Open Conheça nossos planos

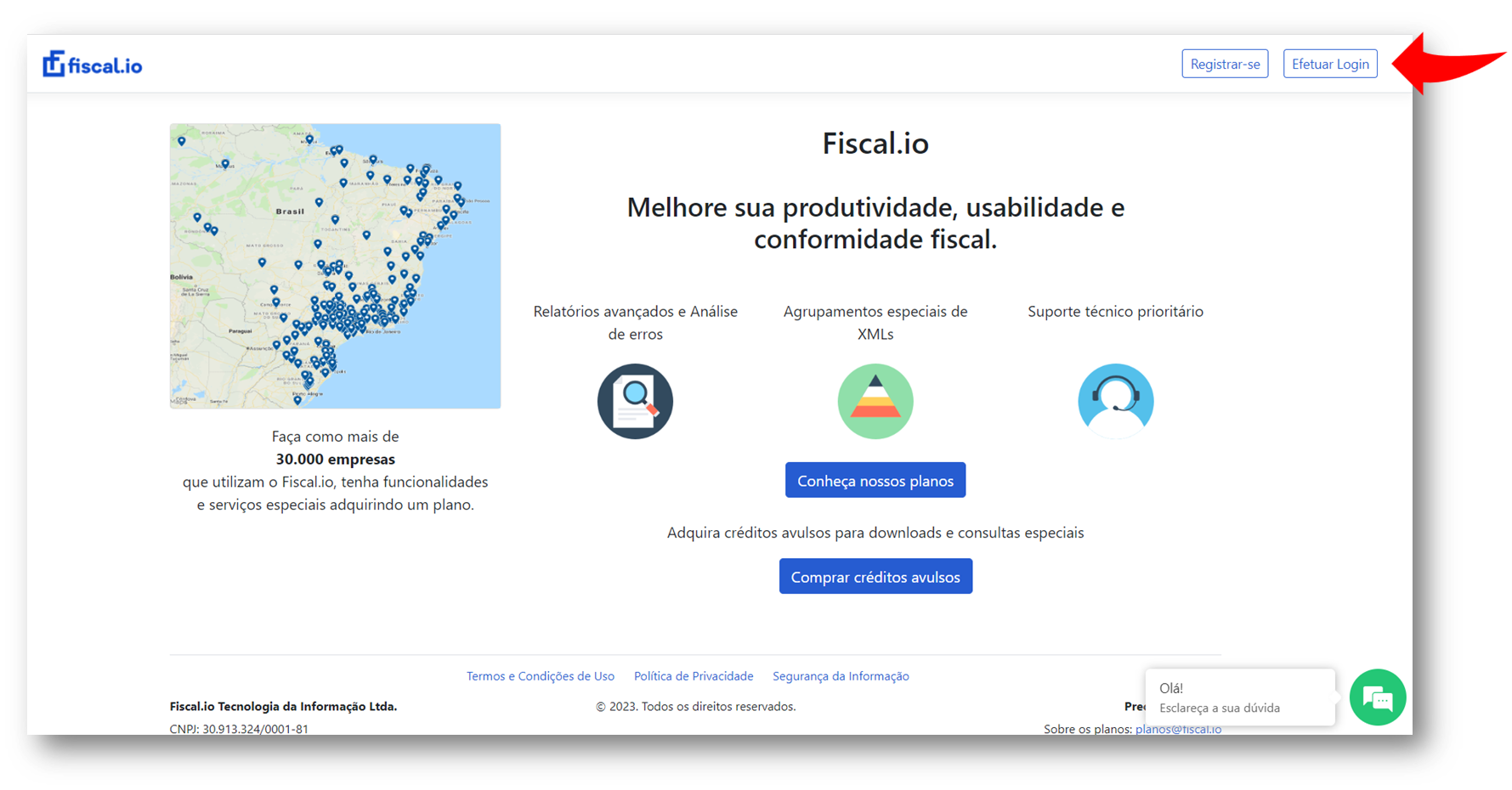(875, 481)
